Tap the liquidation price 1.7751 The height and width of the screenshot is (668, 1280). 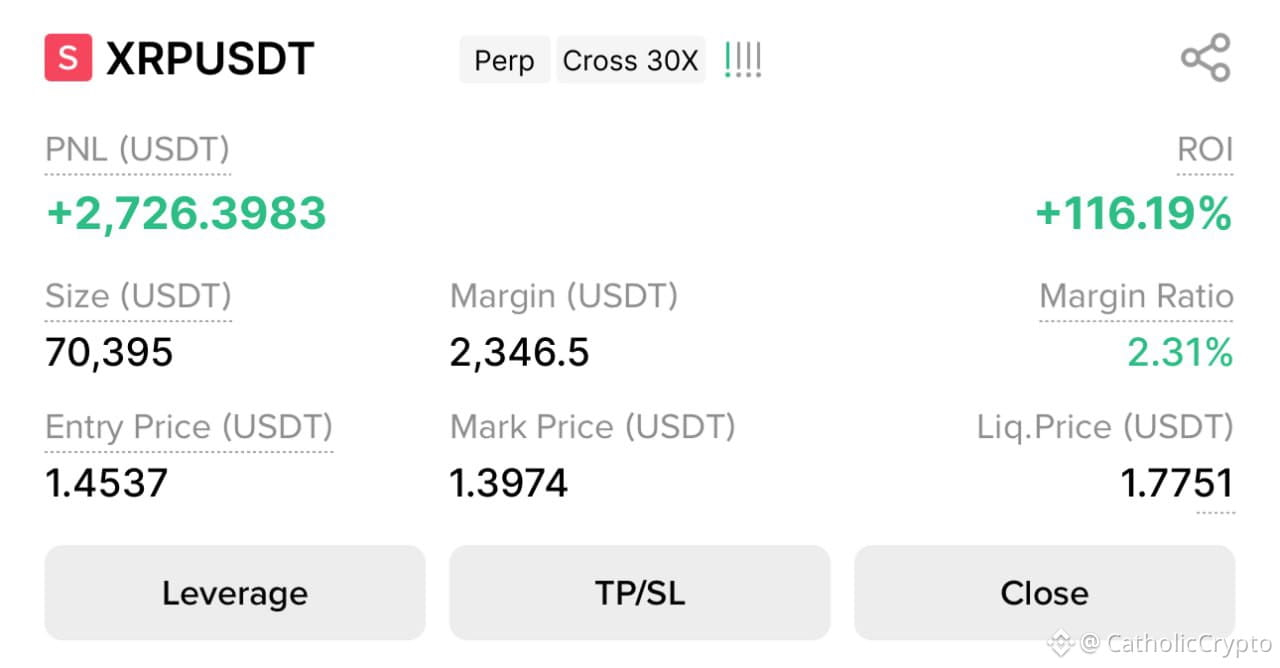(x=1177, y=484)
